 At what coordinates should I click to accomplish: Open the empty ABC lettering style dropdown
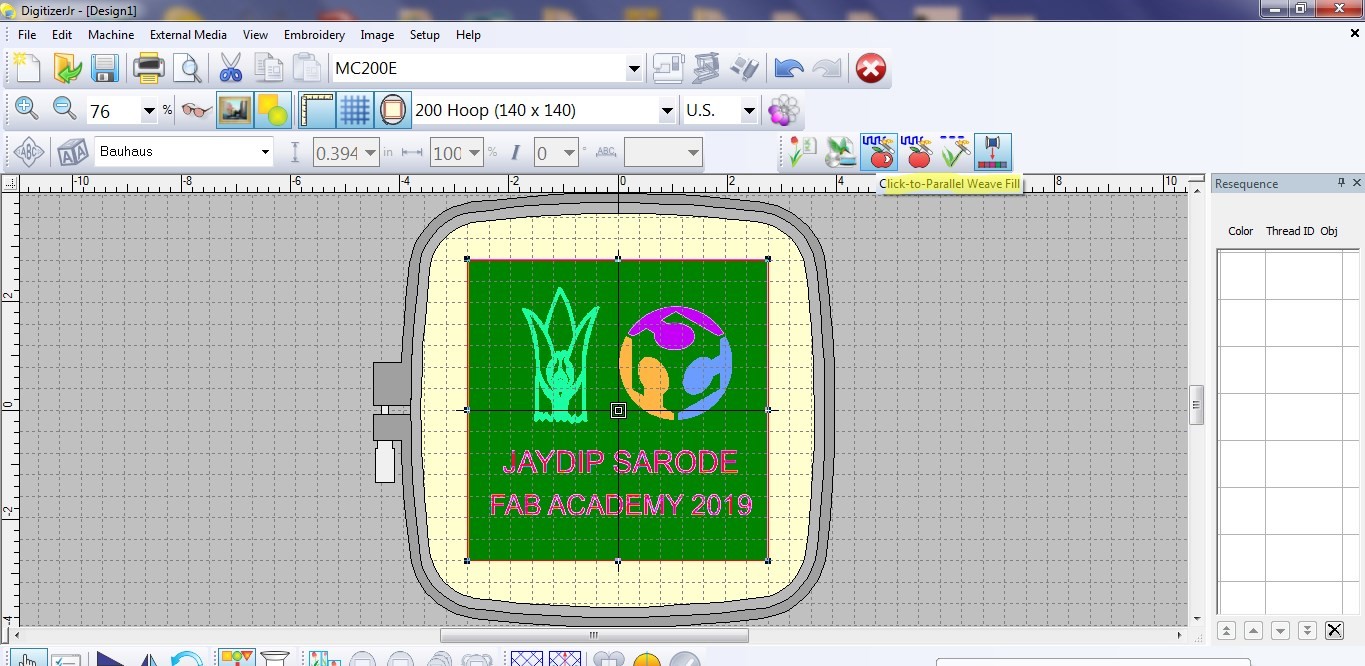click(693, 153)
